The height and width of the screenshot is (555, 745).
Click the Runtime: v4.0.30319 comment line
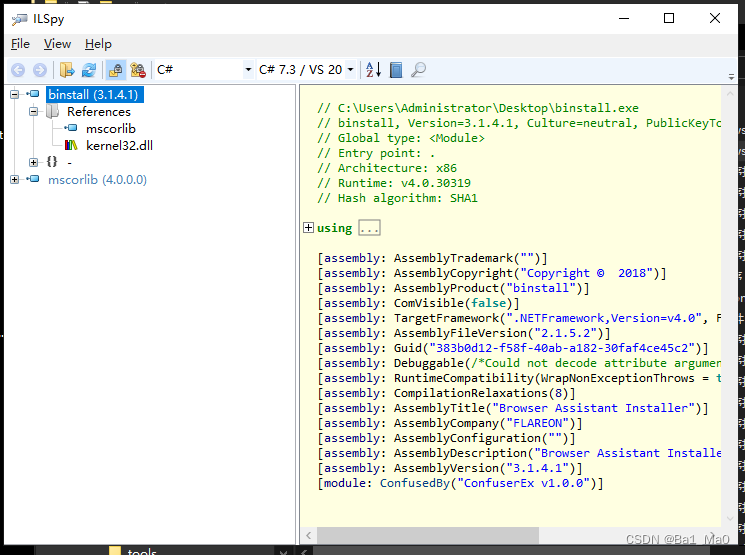394,183
